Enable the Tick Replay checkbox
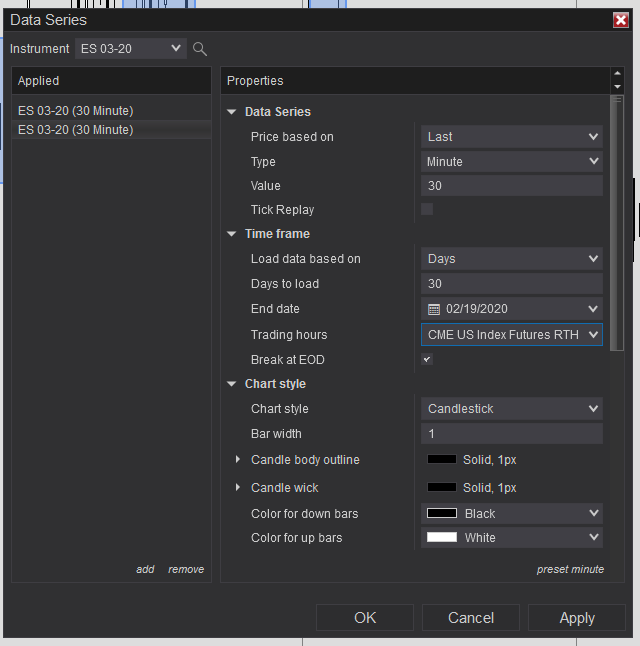The height and width of the screenshot is (646, 640). coord(427,209)
